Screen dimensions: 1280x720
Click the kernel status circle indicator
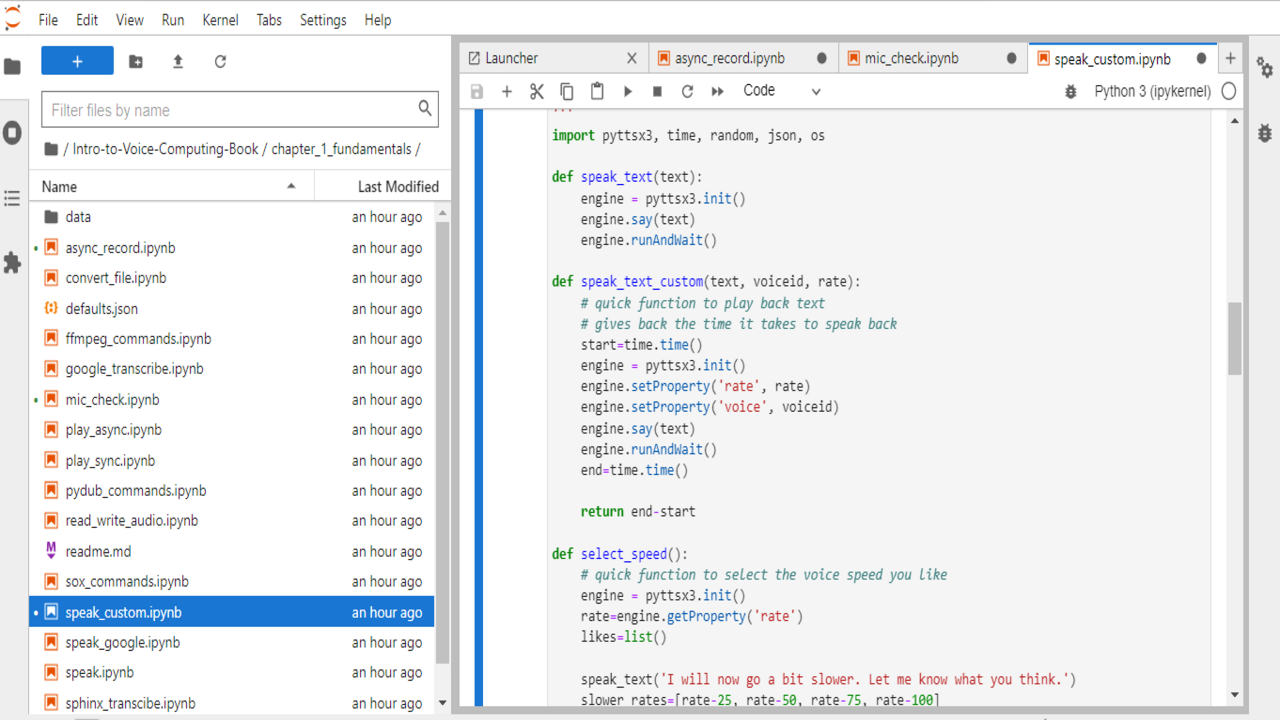coord(1229,91)
